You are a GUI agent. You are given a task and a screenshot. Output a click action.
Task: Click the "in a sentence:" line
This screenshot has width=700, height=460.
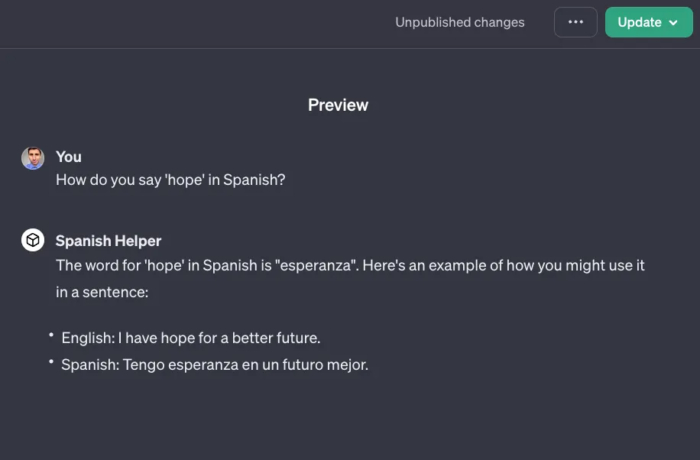pyautogui.click(x=102, y=292)
